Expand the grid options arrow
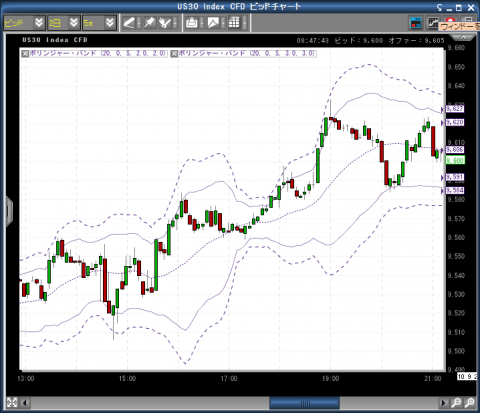Screen dimensions: 480x413 click(x=244, y=23)
